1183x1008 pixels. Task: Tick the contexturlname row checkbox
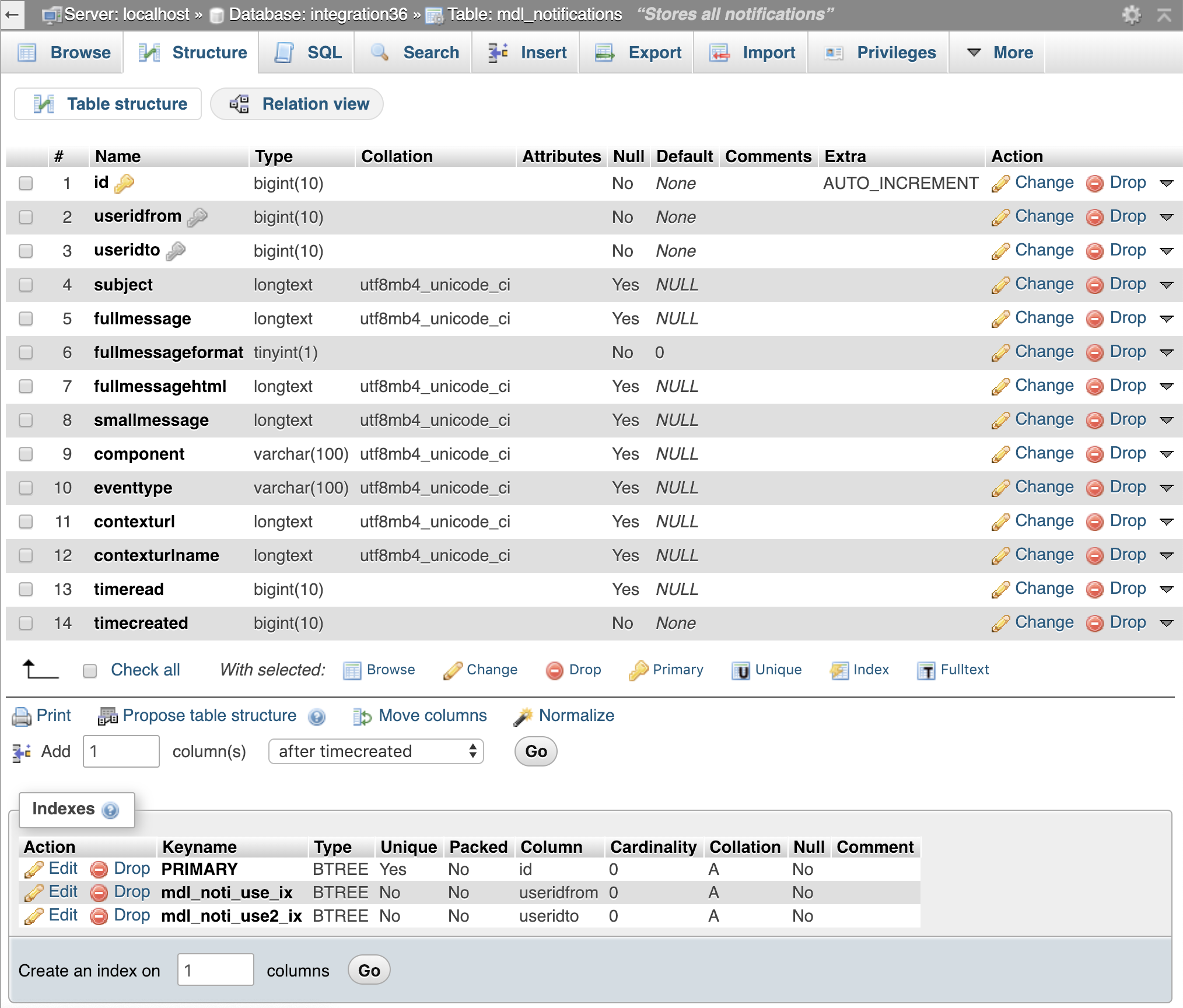pyautogui.click(x=26, y=555)
